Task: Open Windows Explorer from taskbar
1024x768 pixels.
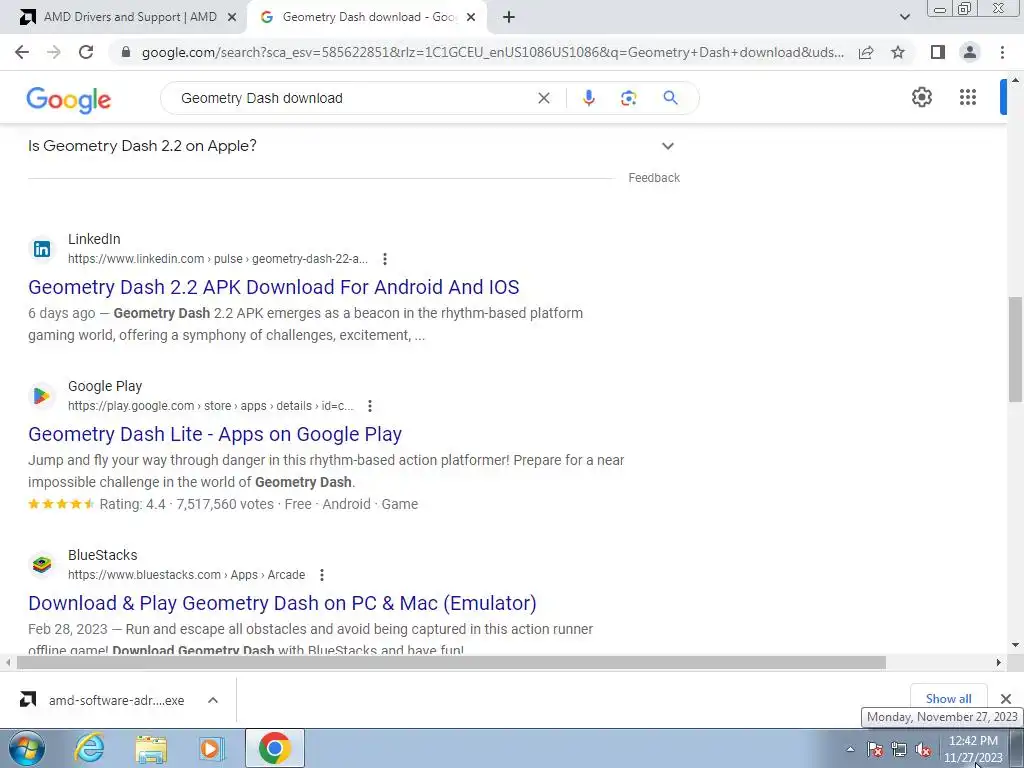Action: [151, 748]
